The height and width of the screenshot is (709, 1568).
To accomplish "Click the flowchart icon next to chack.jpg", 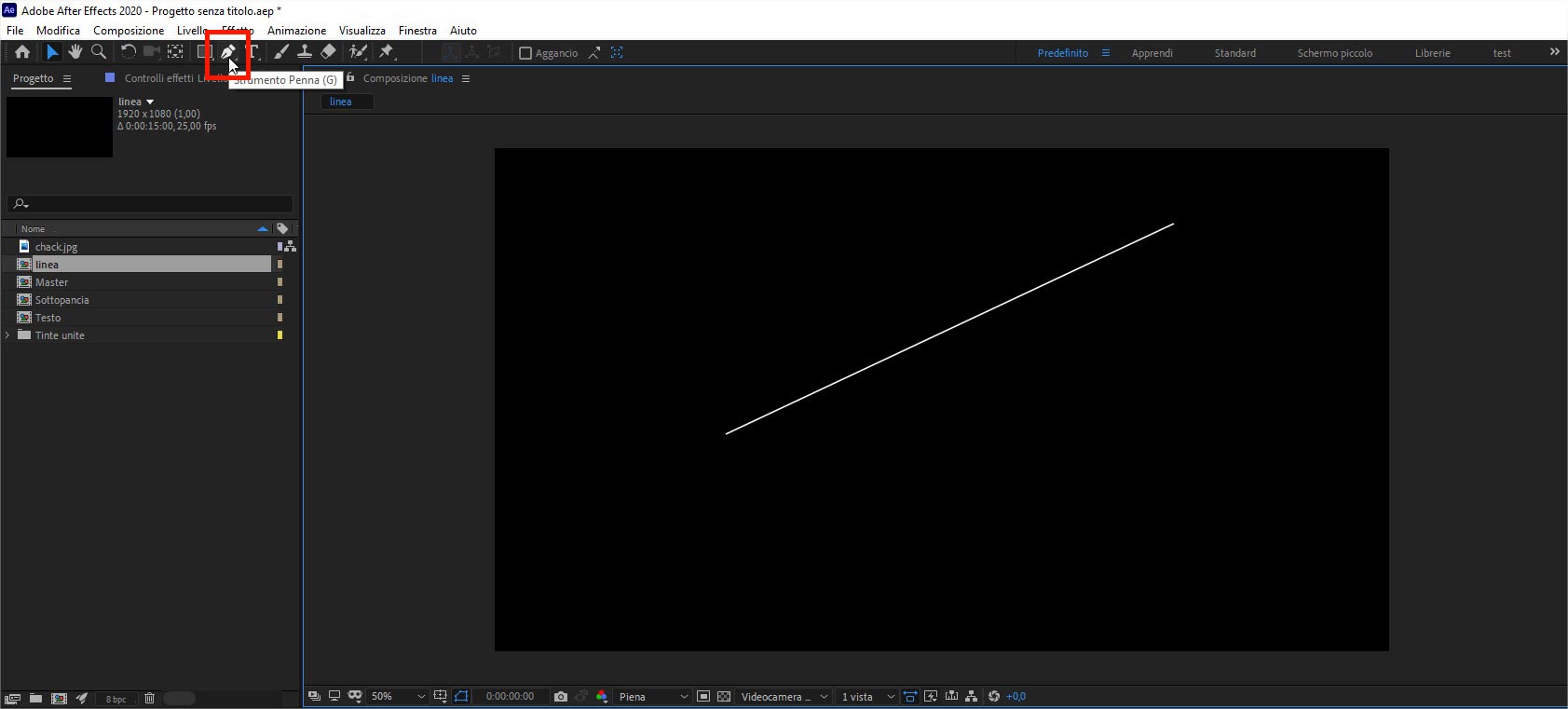I will click(x=289, y=246).
